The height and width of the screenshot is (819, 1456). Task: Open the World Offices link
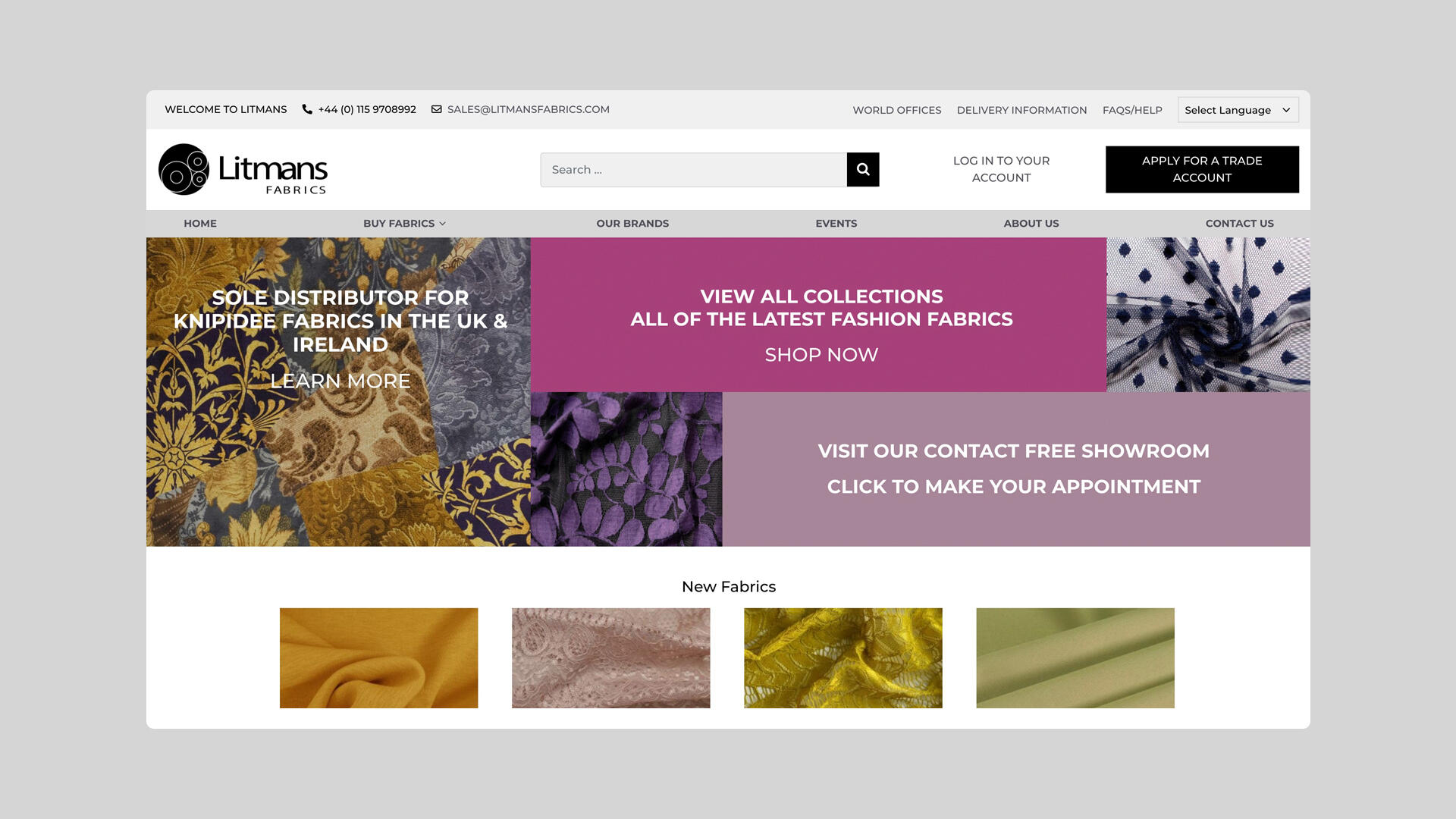tap(896, 110)
